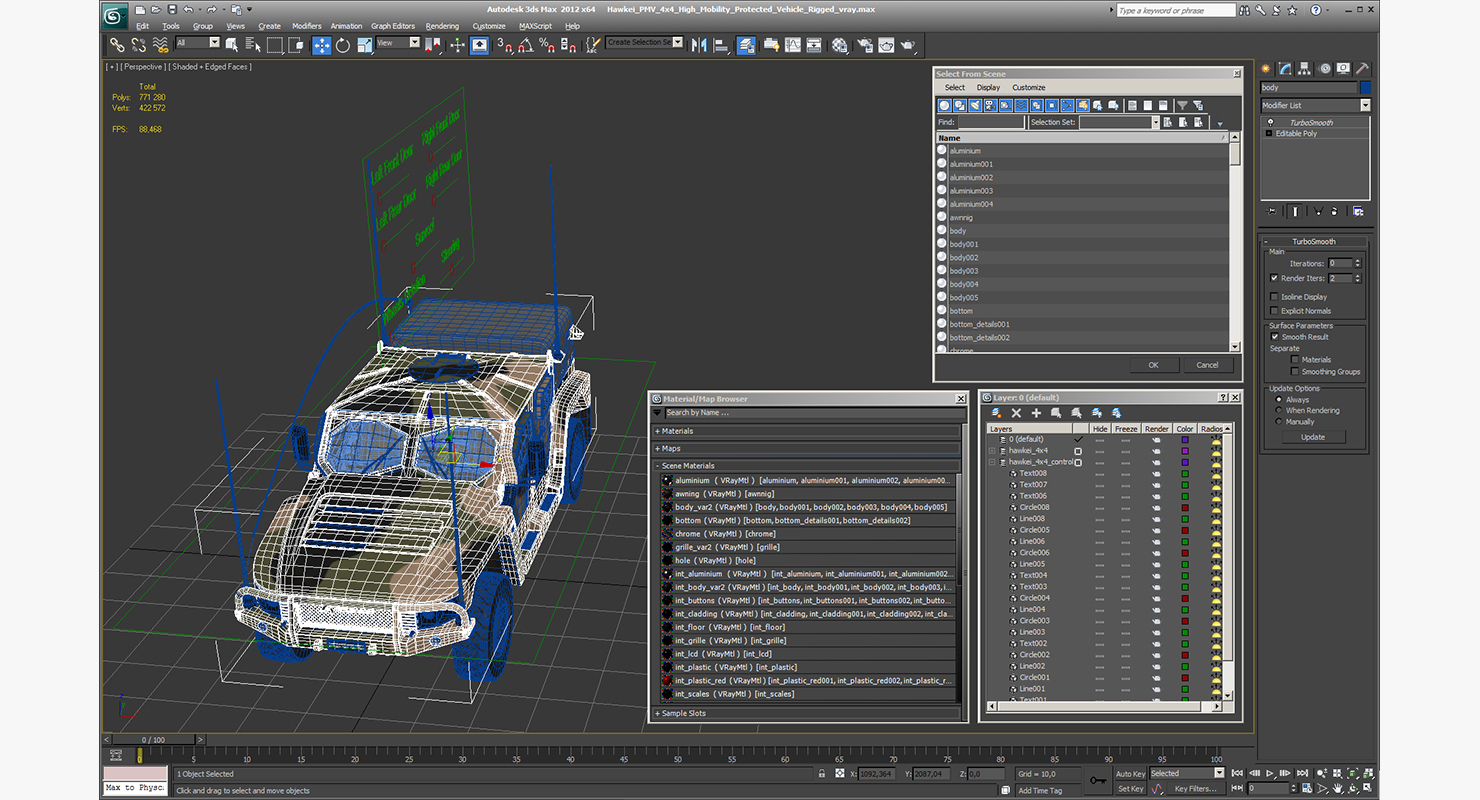Select When Rendering update option
Viewport: 1480px width, 800px height.
1279,411
